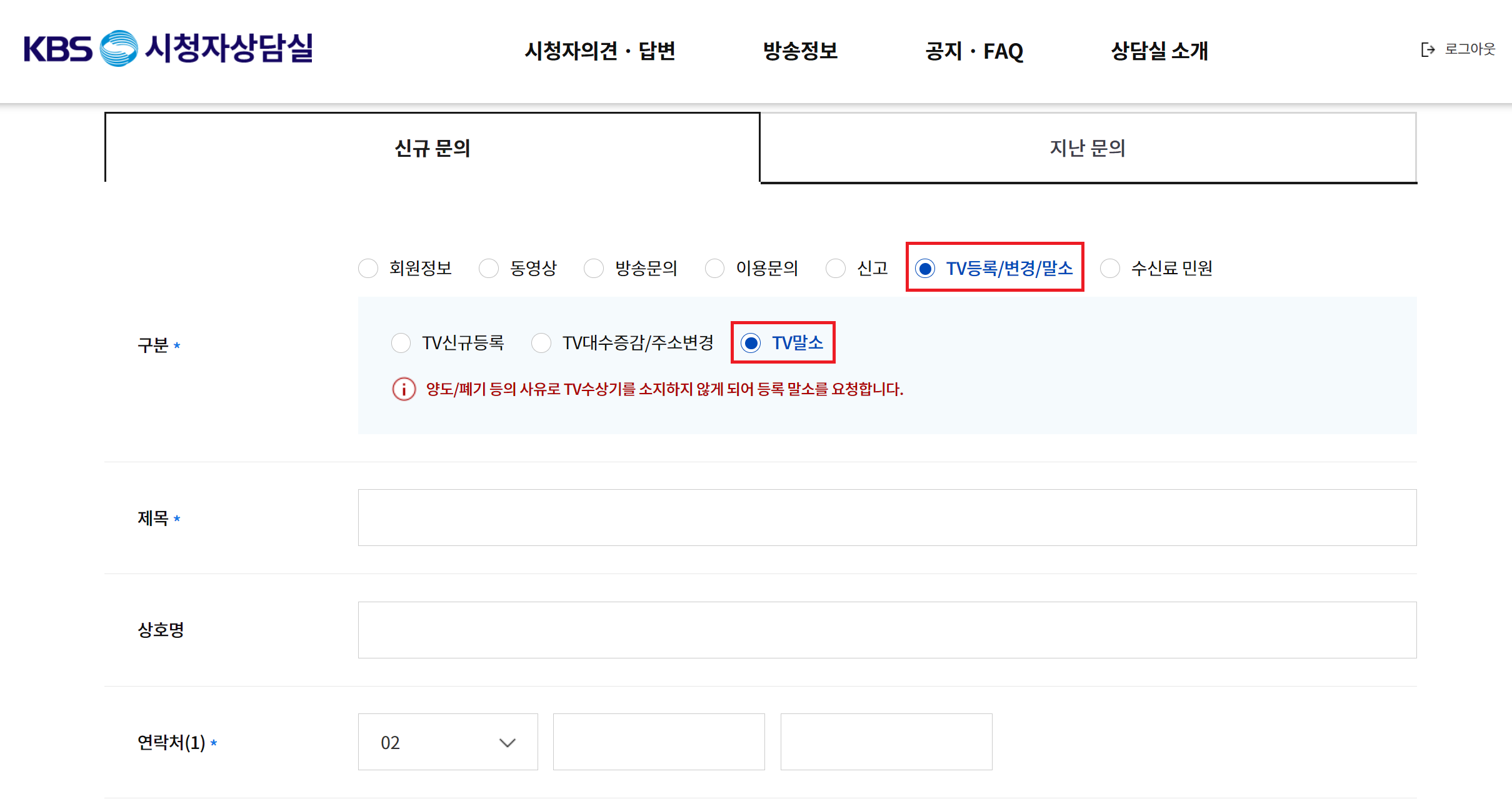1512x804 pixels.
Task: Open the 방송정보 menu
Action: tap(800, 51)
